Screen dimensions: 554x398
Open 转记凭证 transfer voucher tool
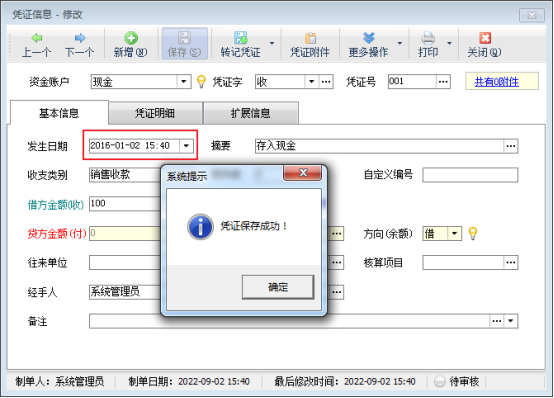coord(240,38)
